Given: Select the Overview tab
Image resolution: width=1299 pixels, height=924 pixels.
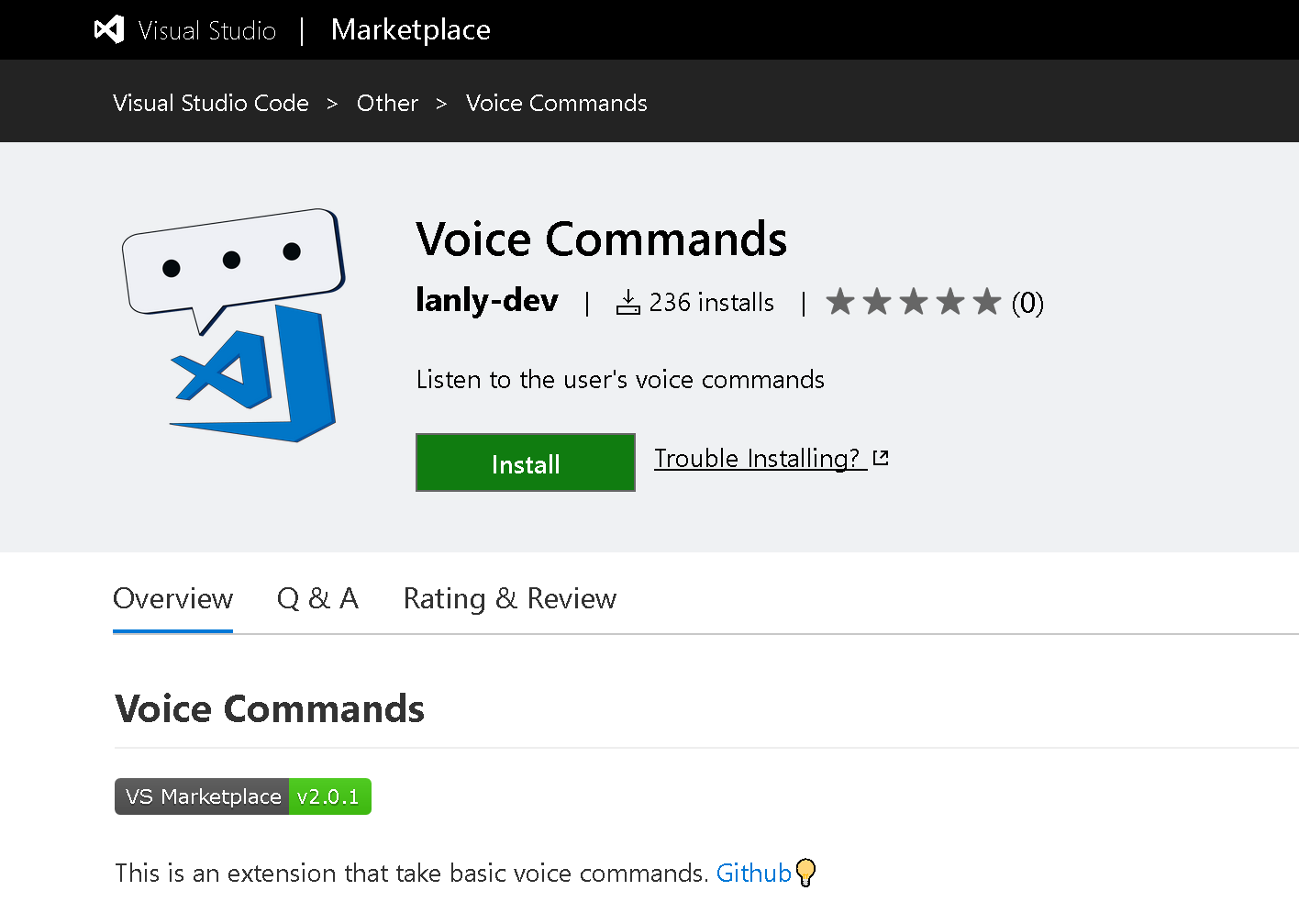Looking at the screenshot, I should (x=172, y=598).
